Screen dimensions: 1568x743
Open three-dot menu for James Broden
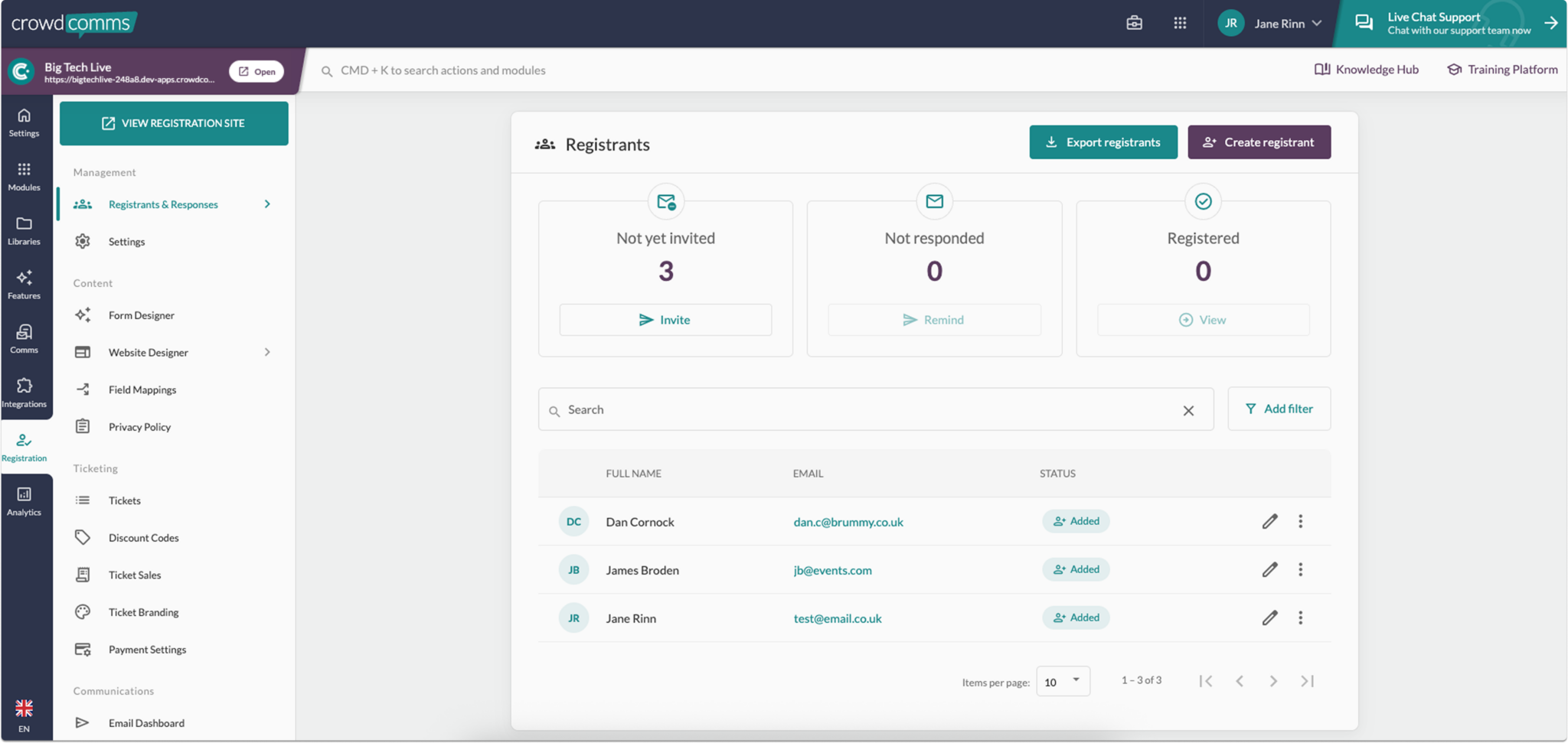point(1300,570)
